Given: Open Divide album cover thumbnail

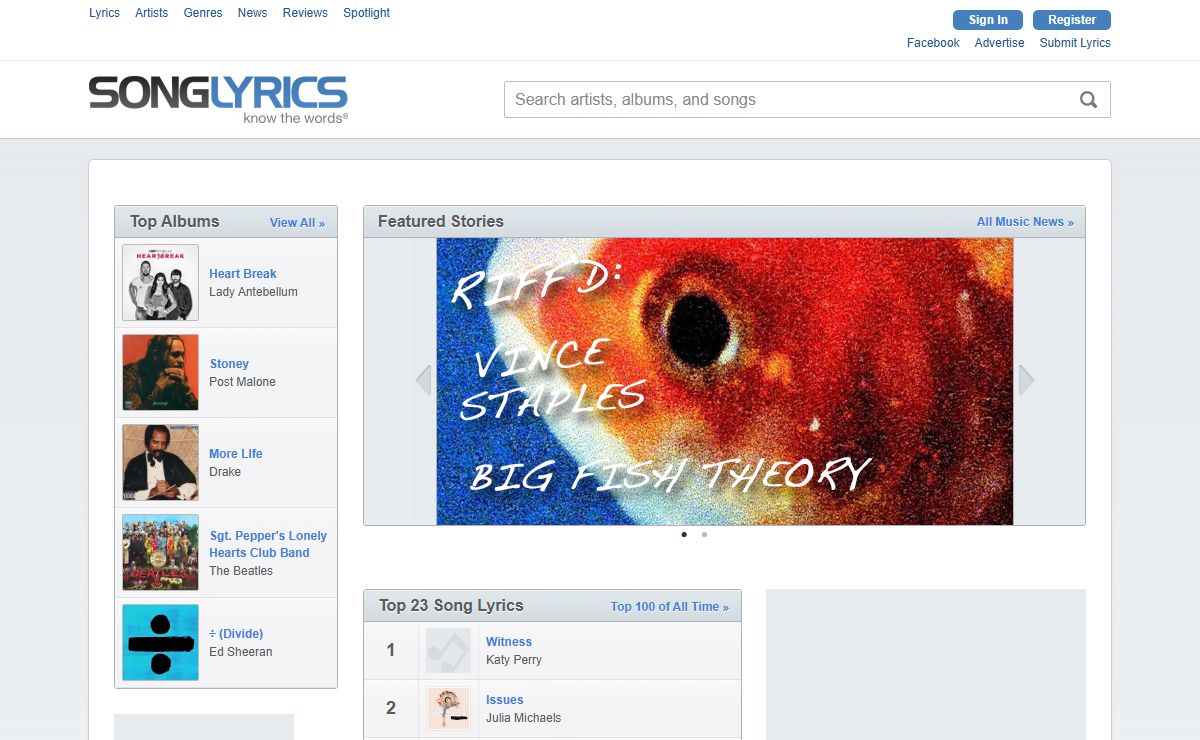Looking at the screenshot, I should [x=160, y=642].
